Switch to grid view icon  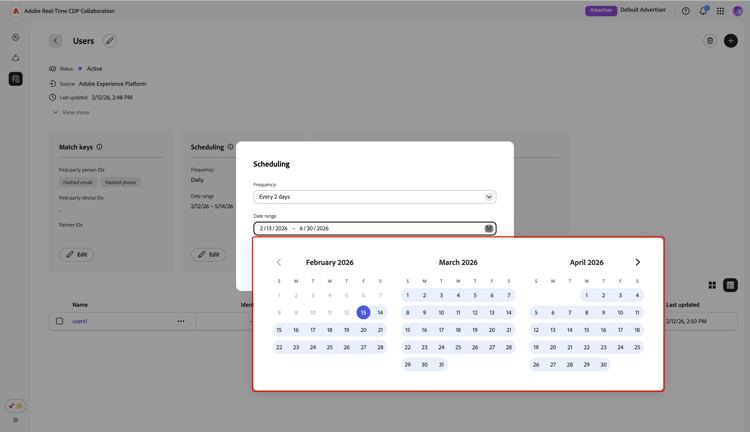pos(712,285)
